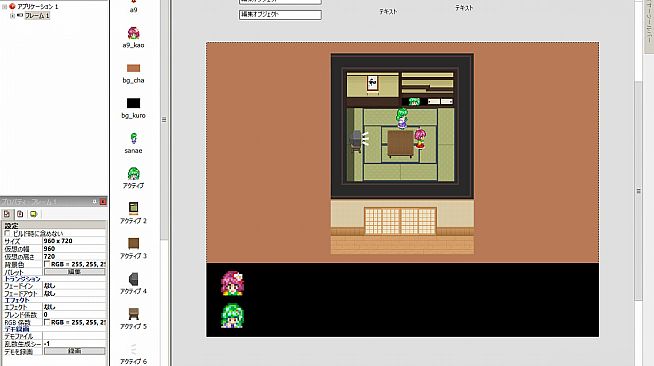Click the object list vertical scrollbar thumb
This screenshot has width=654, height=366.
pos(164,120)
